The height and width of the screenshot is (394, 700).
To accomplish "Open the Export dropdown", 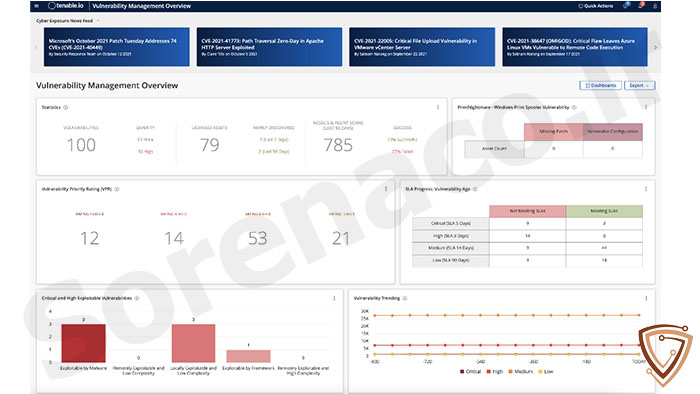I will pos(639,85).
